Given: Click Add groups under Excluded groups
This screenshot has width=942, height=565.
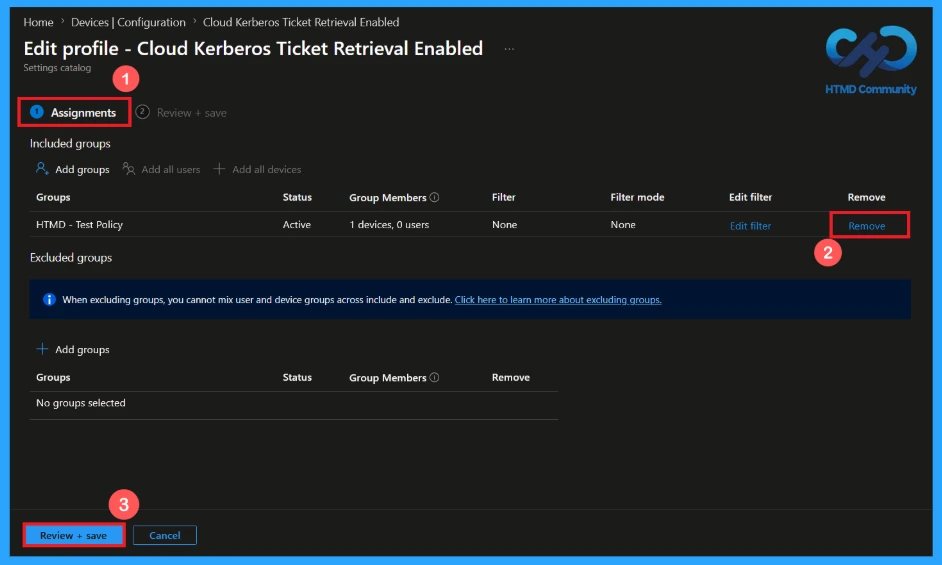Looking at the screenshot, I should 73,349.
